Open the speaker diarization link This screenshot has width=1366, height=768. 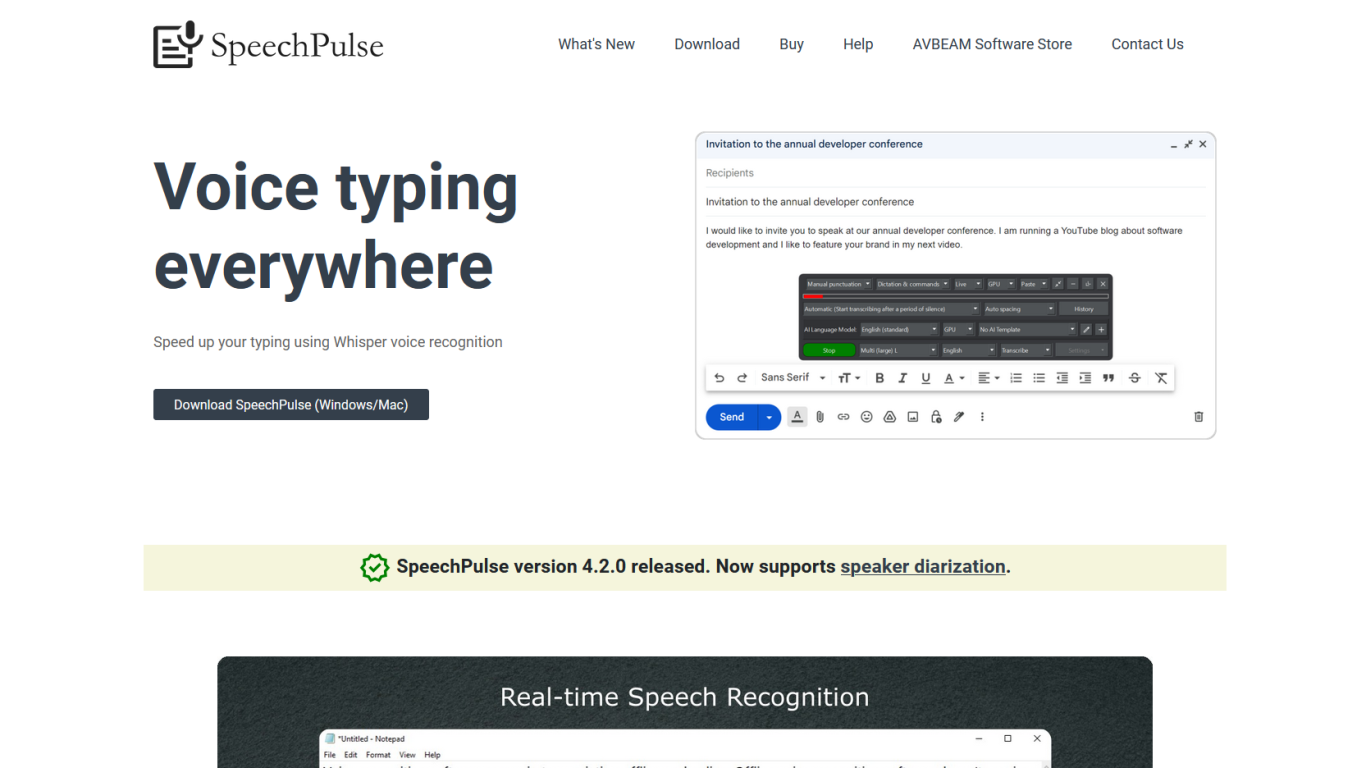[x=922, y=566]
